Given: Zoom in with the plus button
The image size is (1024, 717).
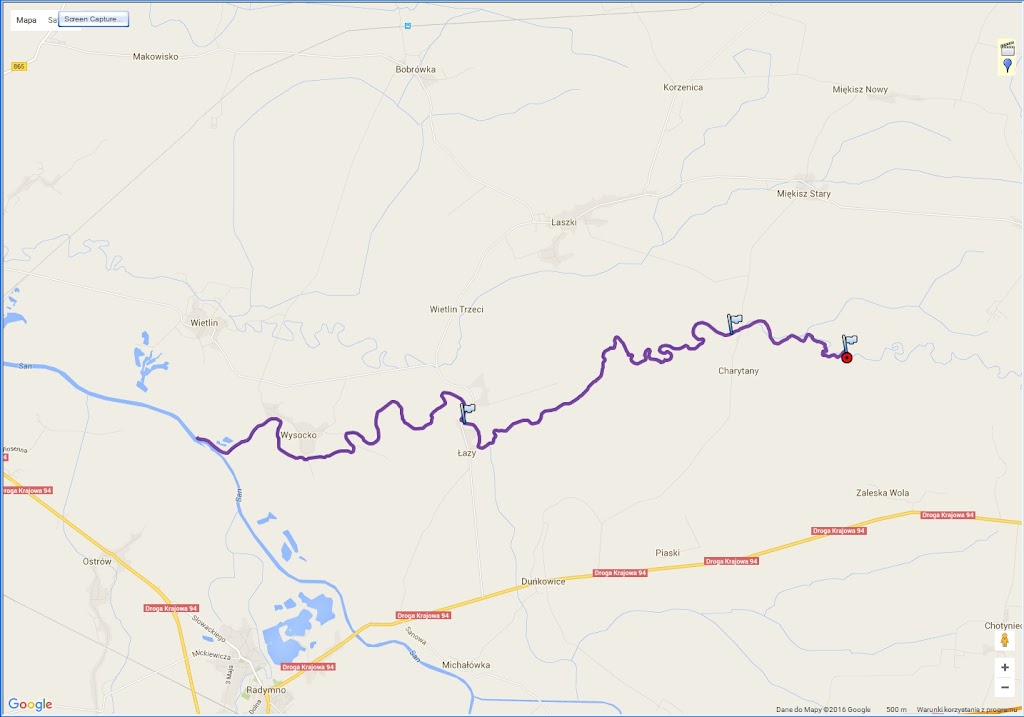Looking at the screenshot, I should [1004, 667].
